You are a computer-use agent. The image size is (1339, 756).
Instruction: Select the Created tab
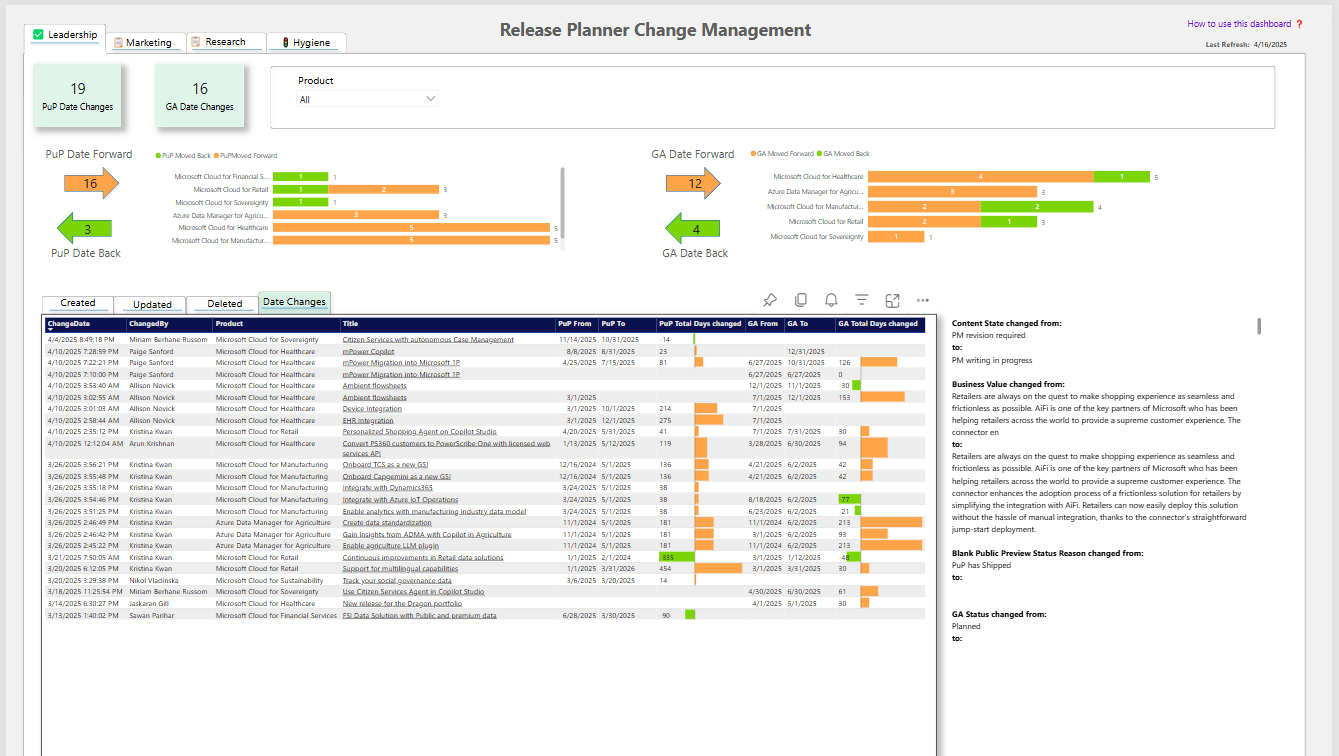click(x=78, y=303)
